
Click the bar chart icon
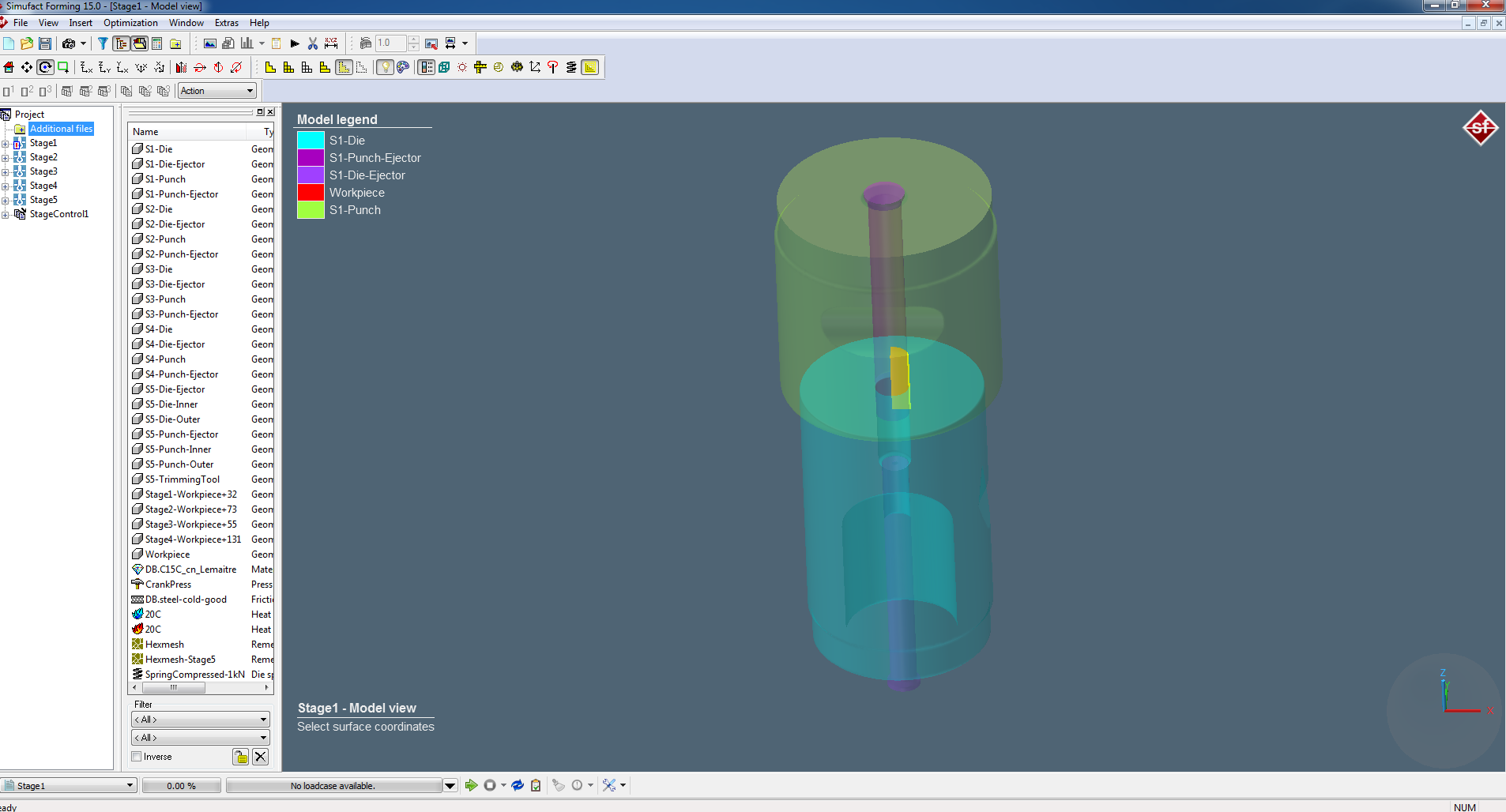coord(247,43)
